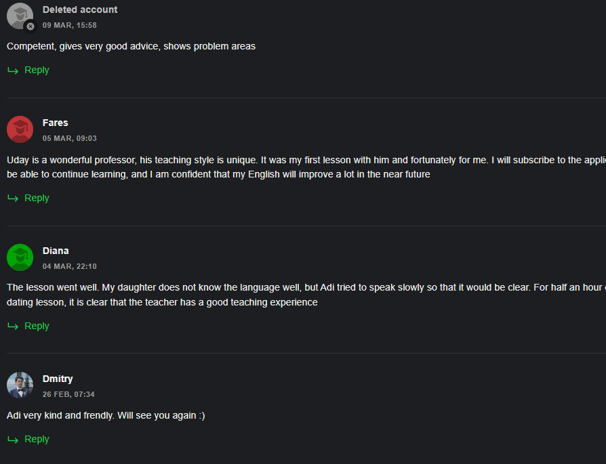Open the Dmitry username
Screen dimensions: 606x464
tap(58, 379)
